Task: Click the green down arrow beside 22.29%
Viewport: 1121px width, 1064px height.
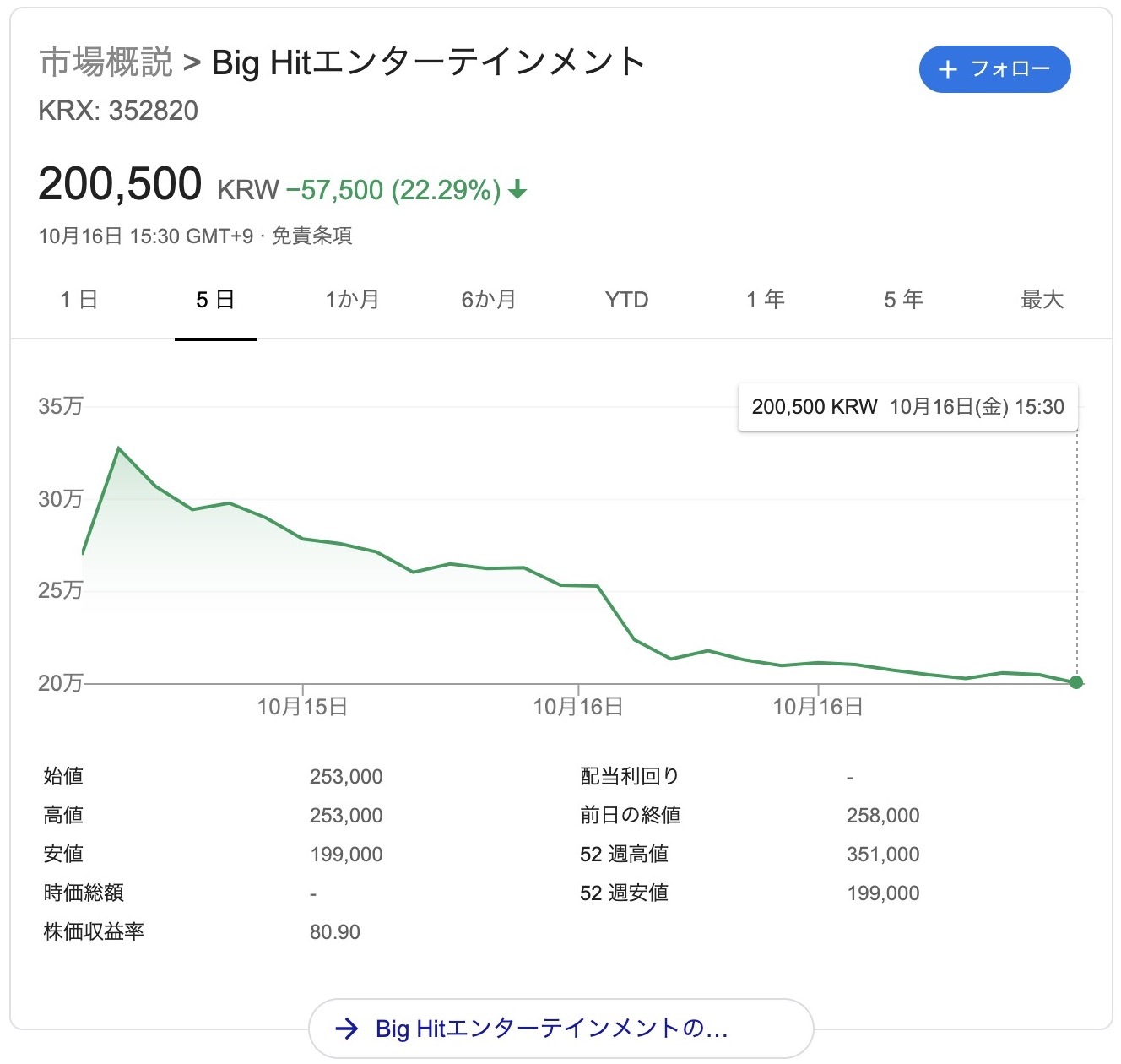Action: [517, 190]
